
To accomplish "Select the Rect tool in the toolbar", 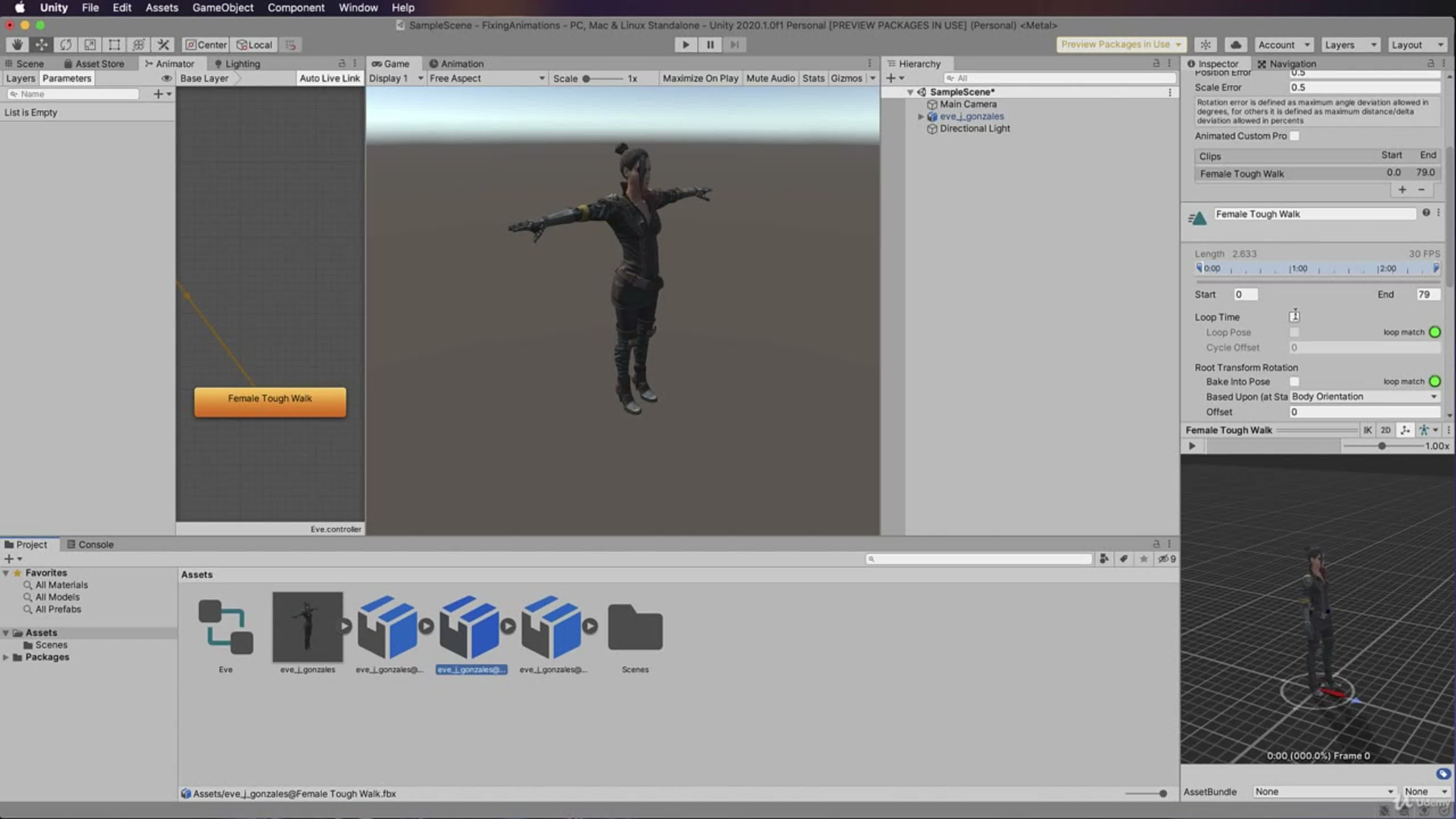I will [114, 45].
